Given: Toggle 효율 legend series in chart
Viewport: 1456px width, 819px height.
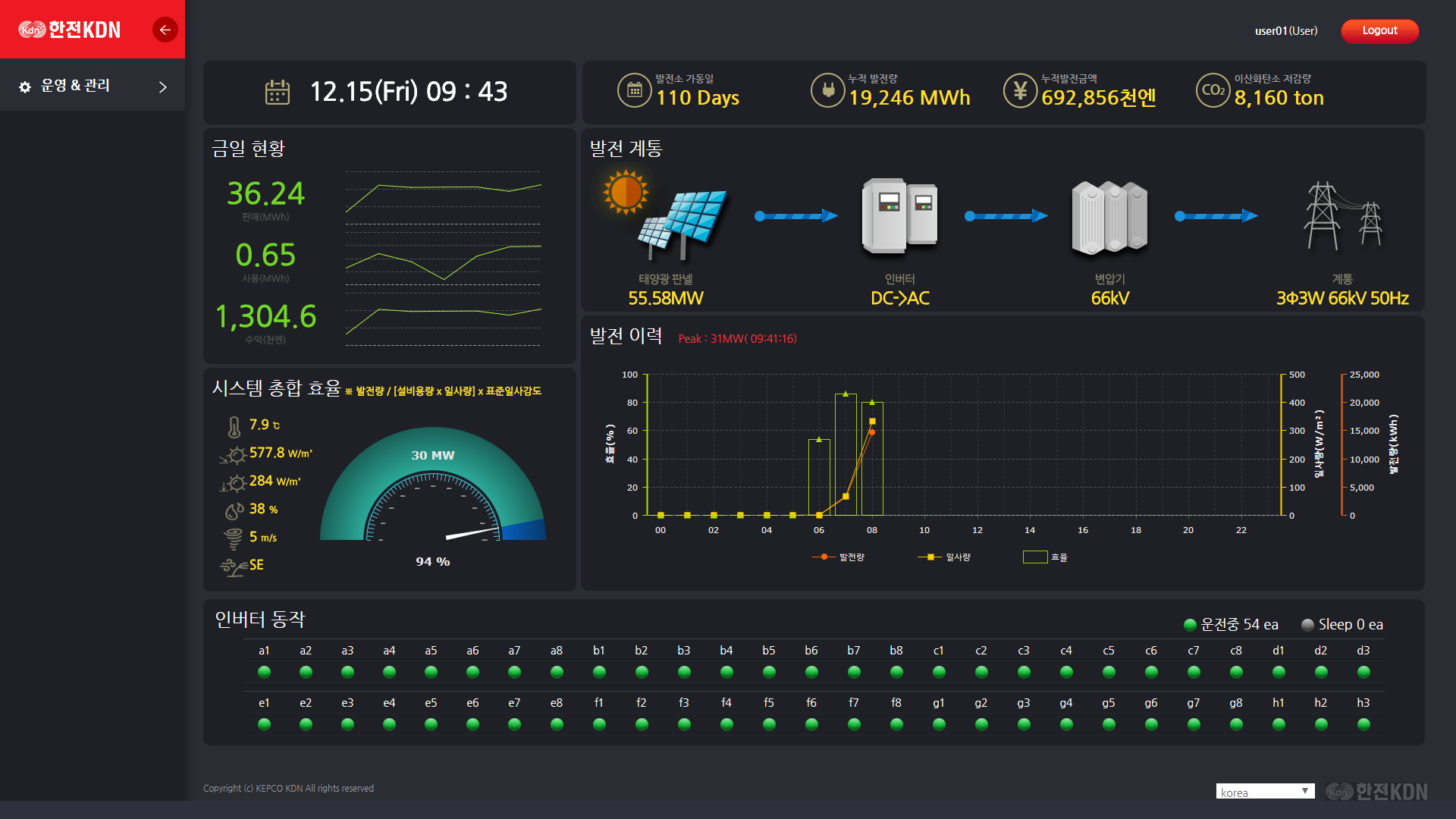Looking at the screenshot, I should pos(1046,557).
